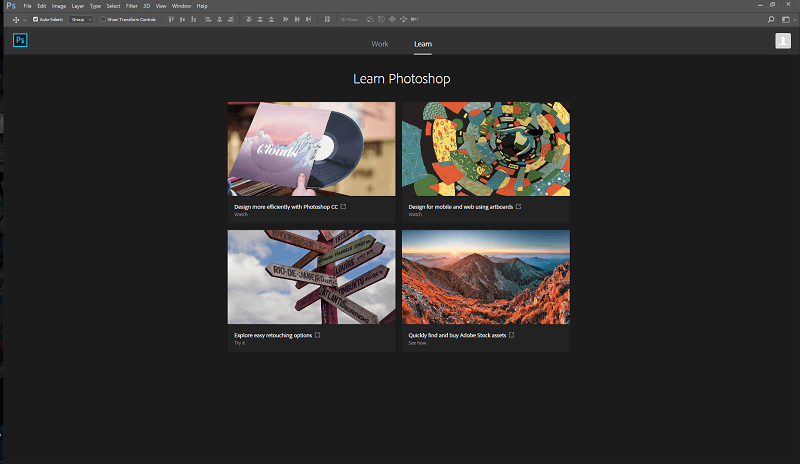The image size is (800, 464).
Task: Open the Select menu
Action: (113, 6)
